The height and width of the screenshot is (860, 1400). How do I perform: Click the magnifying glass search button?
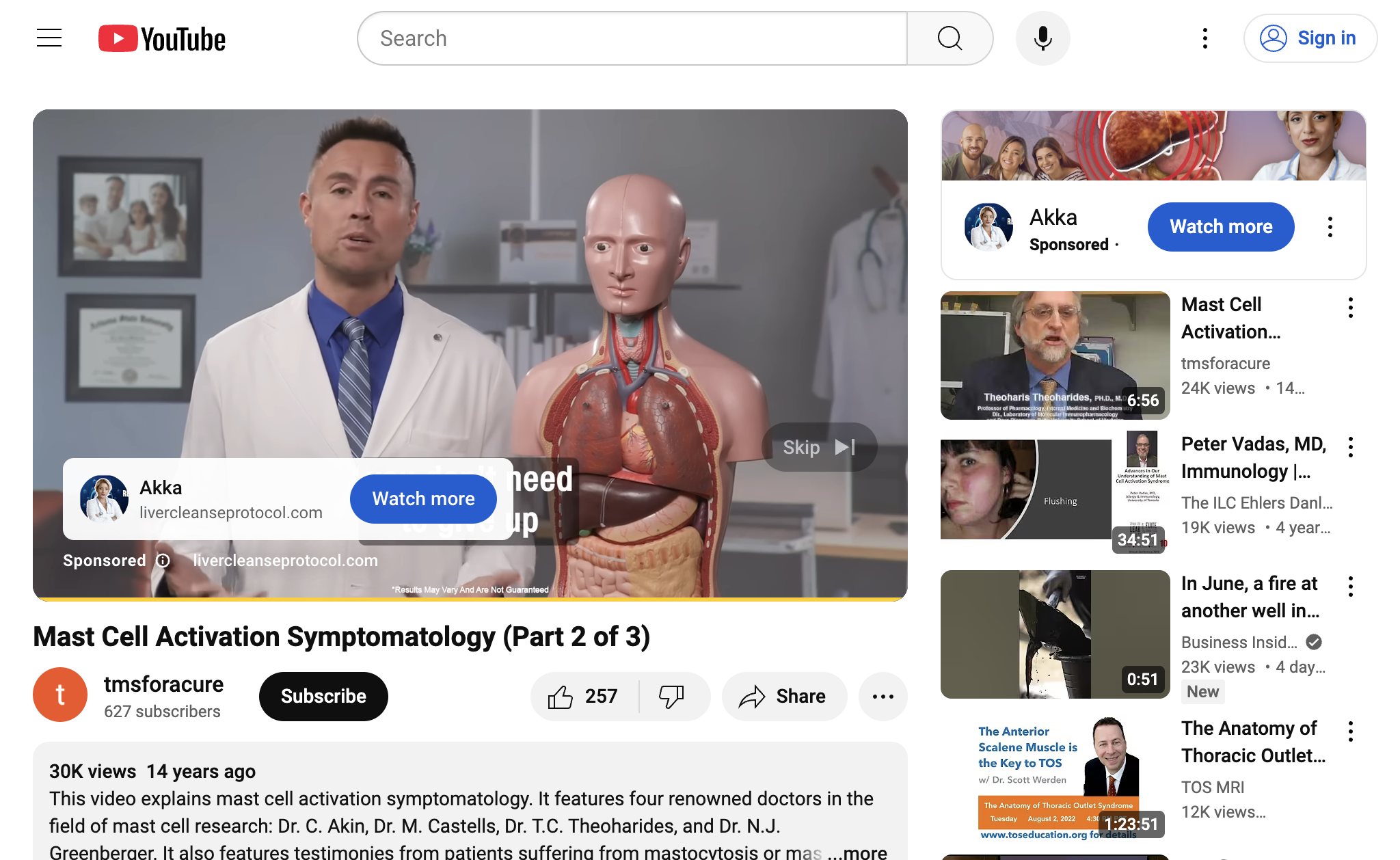click(x=950, y=38)
